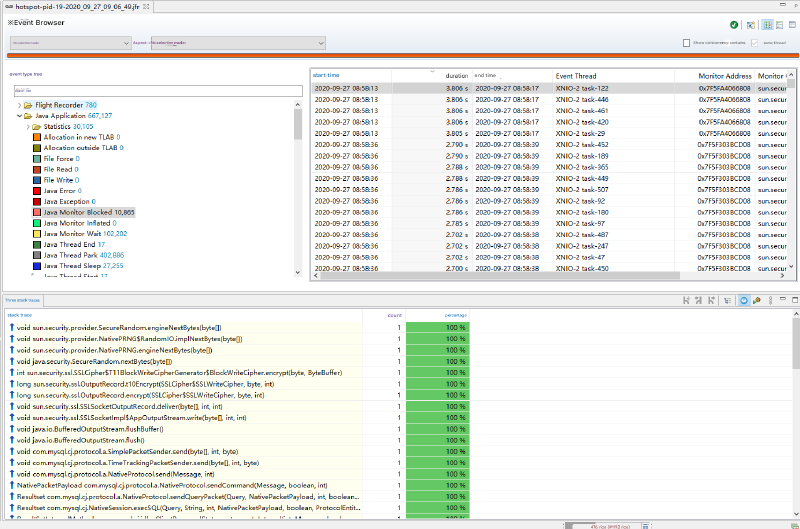Click the first frame group icon in stack trace toolbar
The image size is (800, 529).
(686, 300)
